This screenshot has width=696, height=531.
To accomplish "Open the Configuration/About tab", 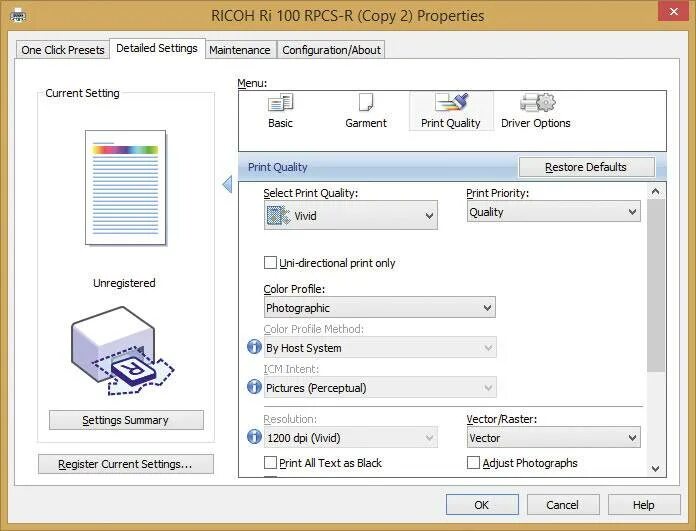I will [332, 50].
